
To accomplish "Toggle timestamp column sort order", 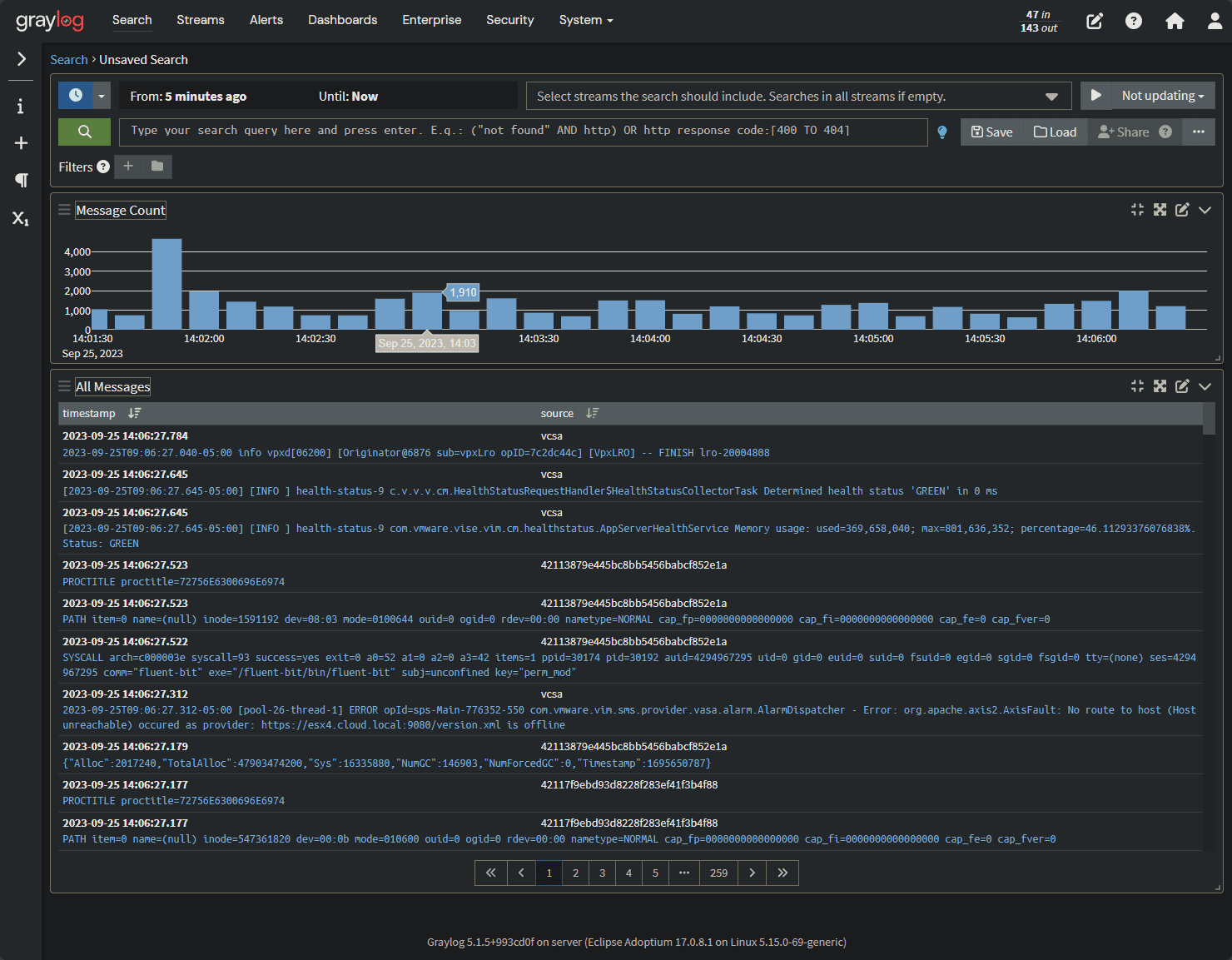I will tap(135, 413).
